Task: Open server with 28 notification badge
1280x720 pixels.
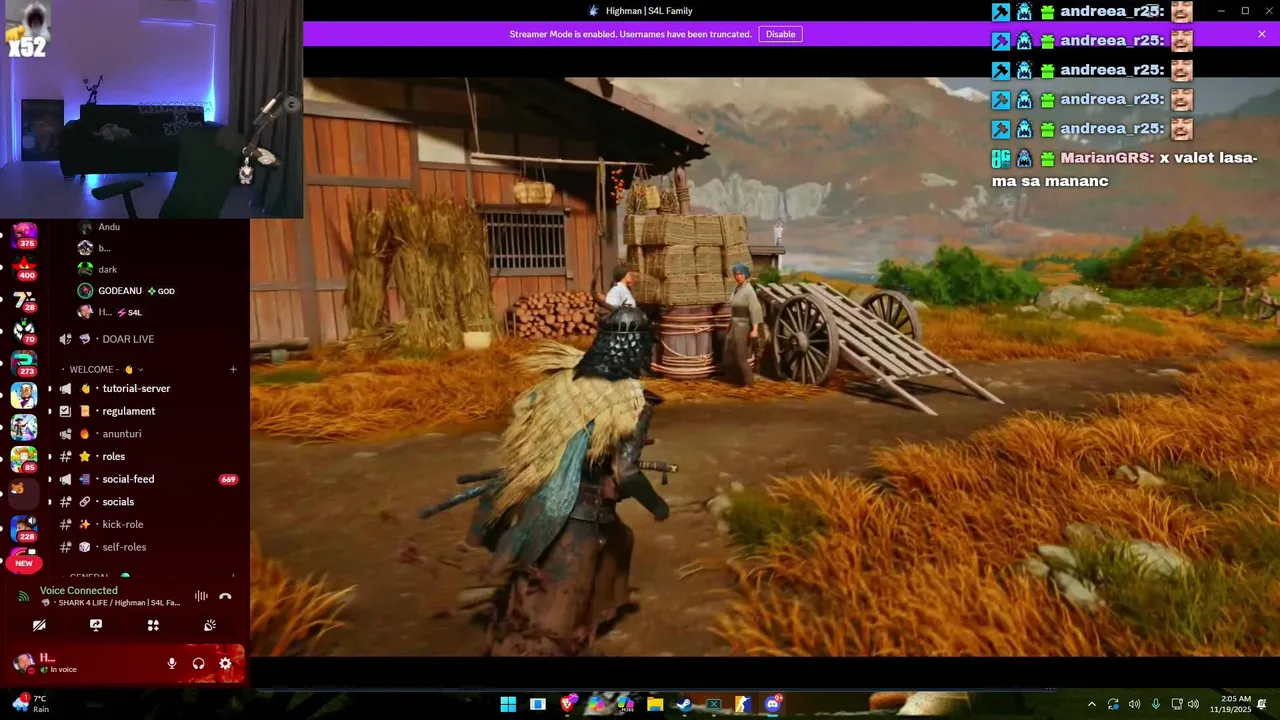Action: (x=24, y=301)
